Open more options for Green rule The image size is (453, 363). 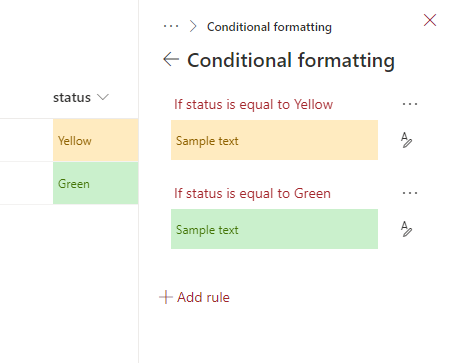pyautogui.click(x=410, y=193)
